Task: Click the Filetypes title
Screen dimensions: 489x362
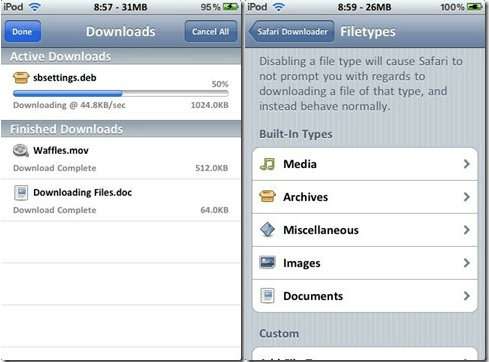Action: [368, 32]
